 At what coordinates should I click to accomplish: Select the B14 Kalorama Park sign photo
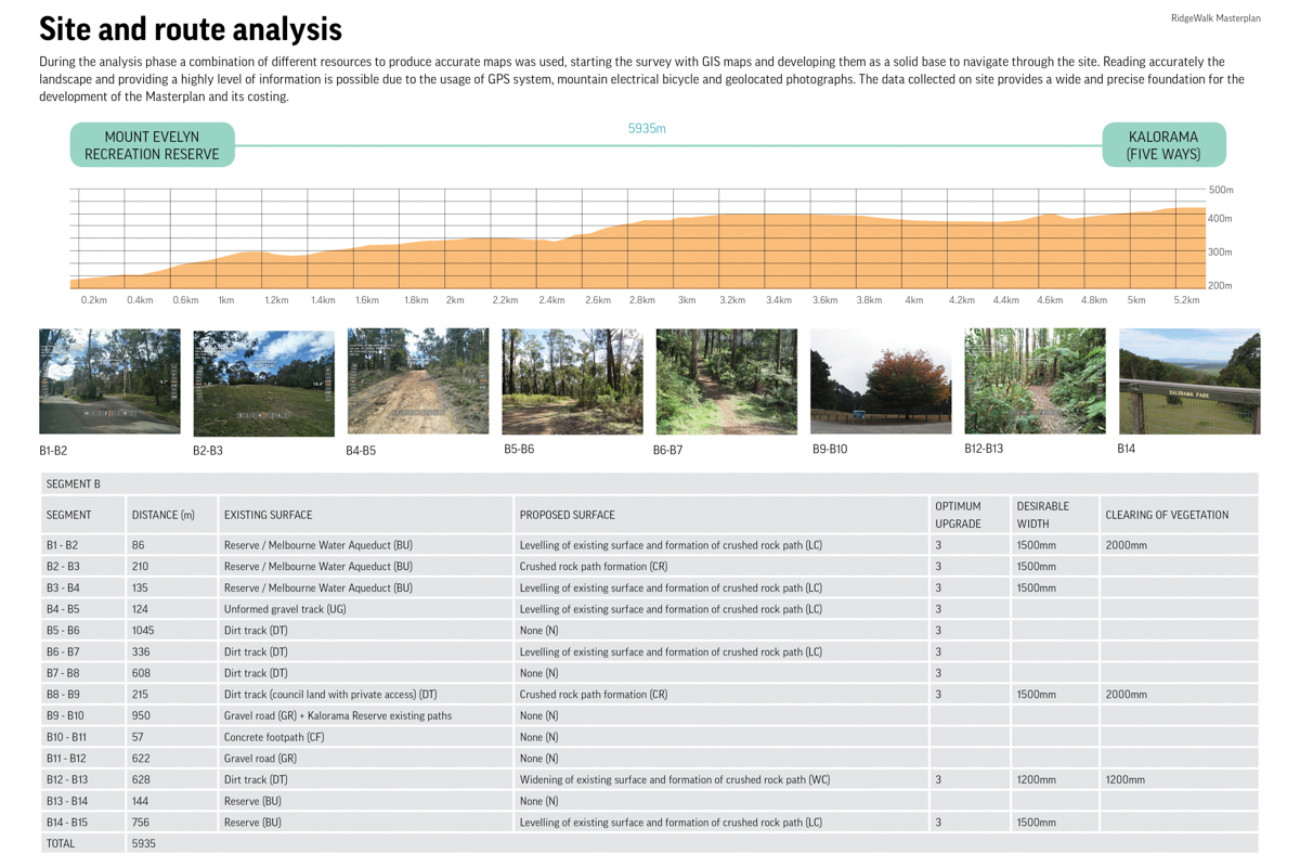[1188, 381]
